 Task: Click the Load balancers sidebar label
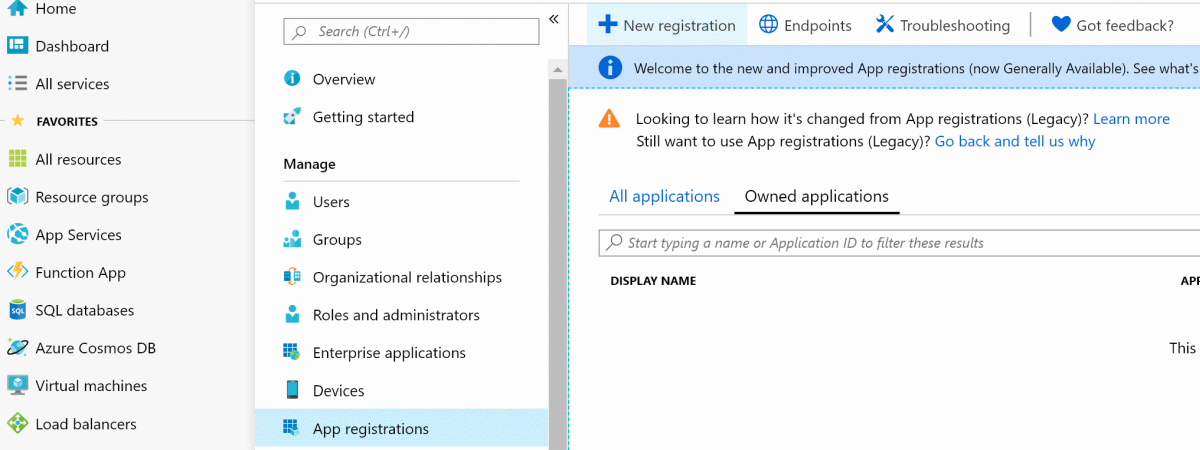pyautogui.click(x=86, y=424)
